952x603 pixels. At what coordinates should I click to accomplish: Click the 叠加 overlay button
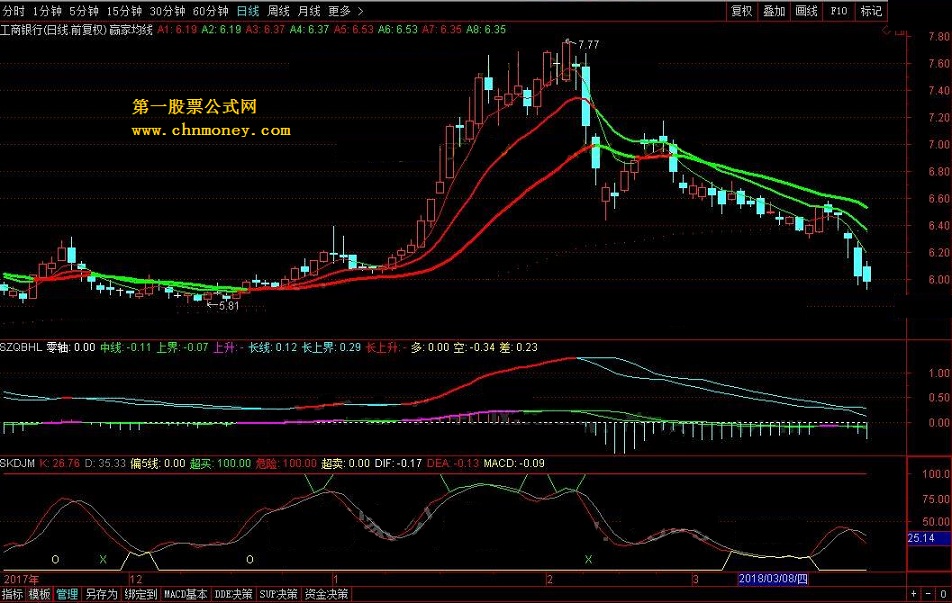(774, 10)
